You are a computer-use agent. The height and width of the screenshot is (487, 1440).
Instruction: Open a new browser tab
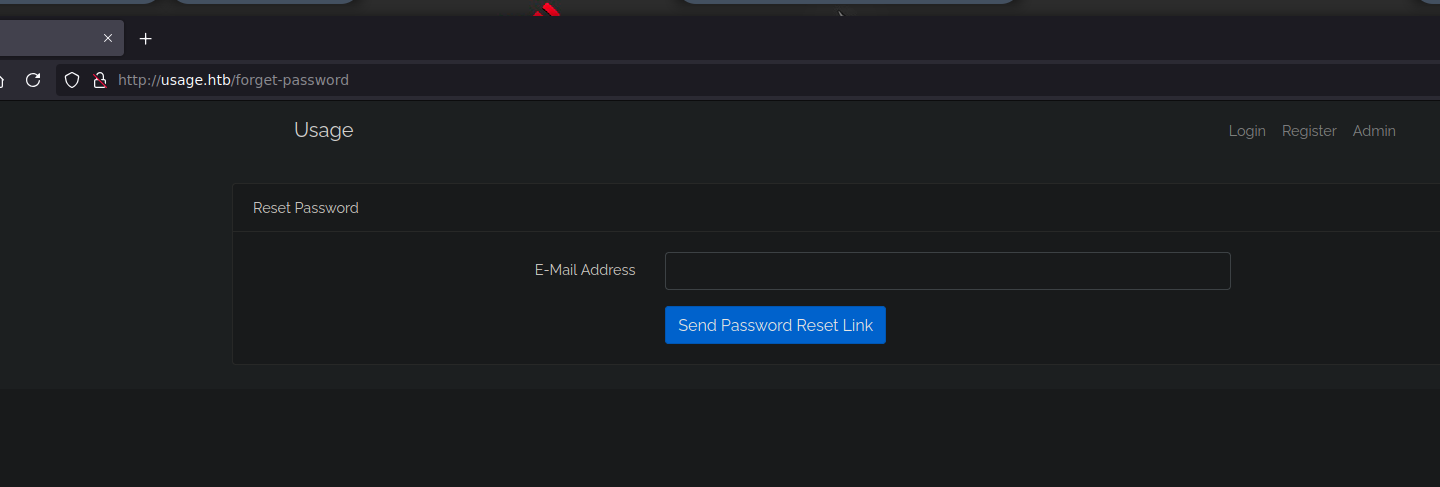click(x=146, y=39)
